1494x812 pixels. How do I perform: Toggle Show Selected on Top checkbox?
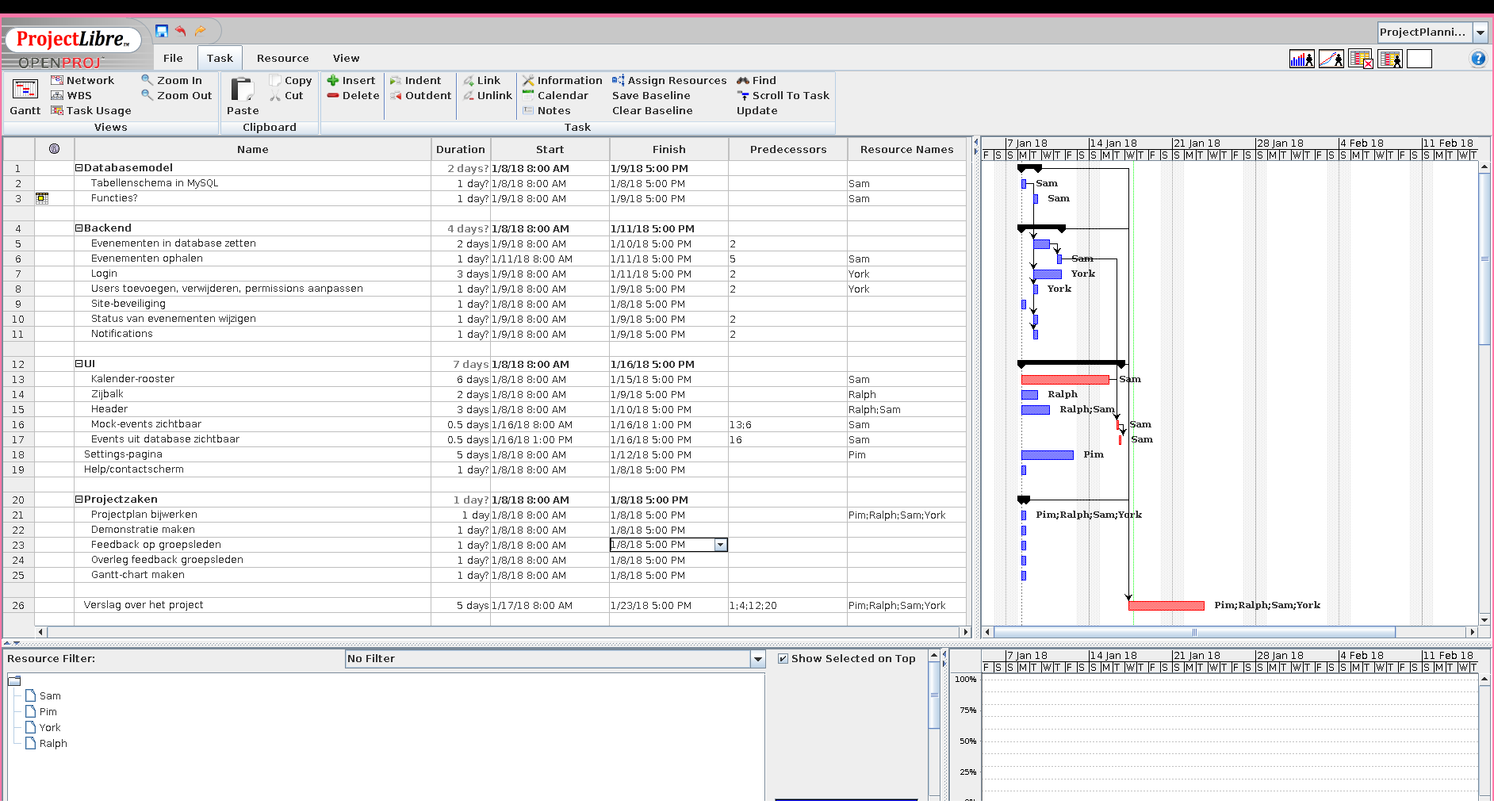783,659
